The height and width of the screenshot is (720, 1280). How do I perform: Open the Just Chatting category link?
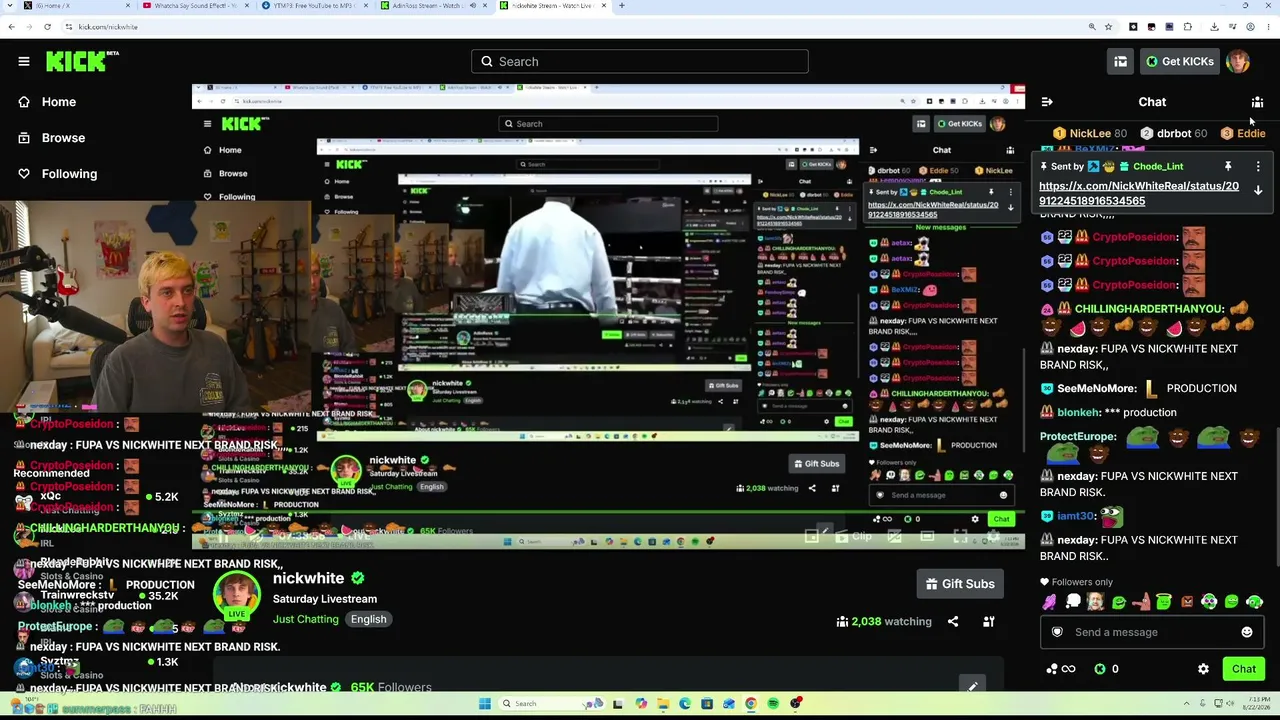click(306, 619)
